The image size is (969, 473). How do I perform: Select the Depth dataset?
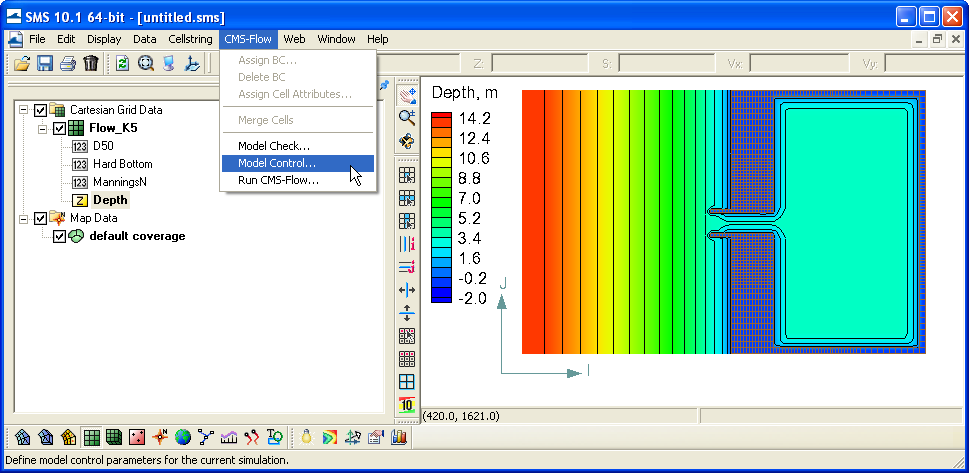(110, 200)
